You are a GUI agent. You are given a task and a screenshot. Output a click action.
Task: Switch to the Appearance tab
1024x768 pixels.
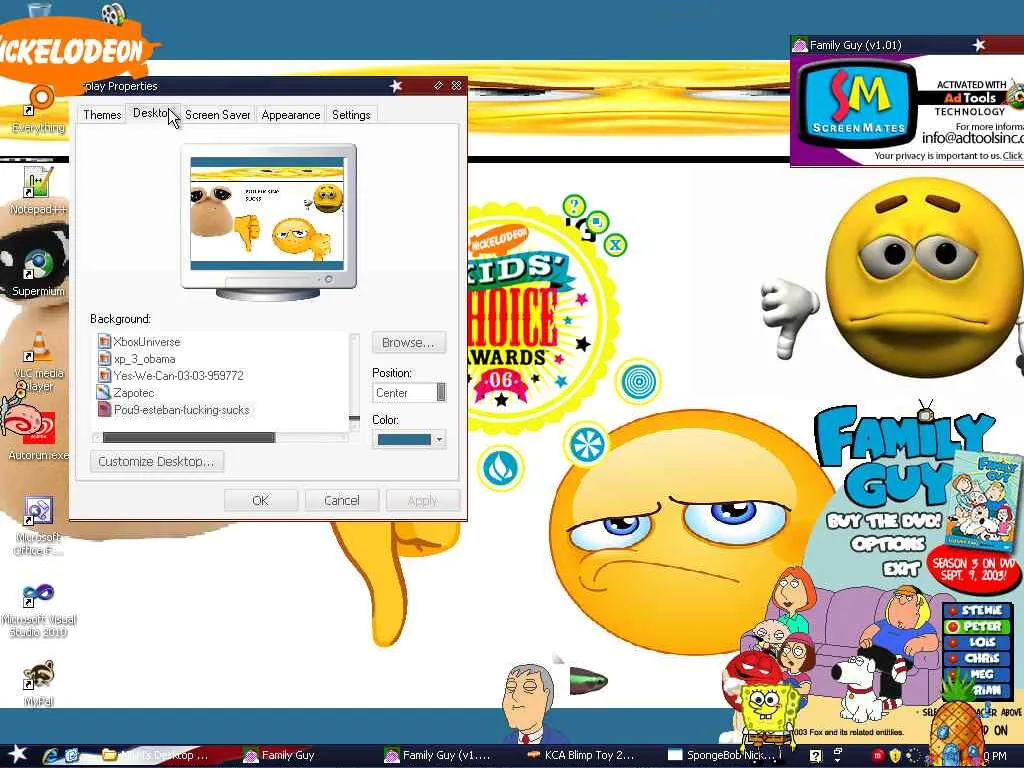pyautogui.click(x=291, y=114)
